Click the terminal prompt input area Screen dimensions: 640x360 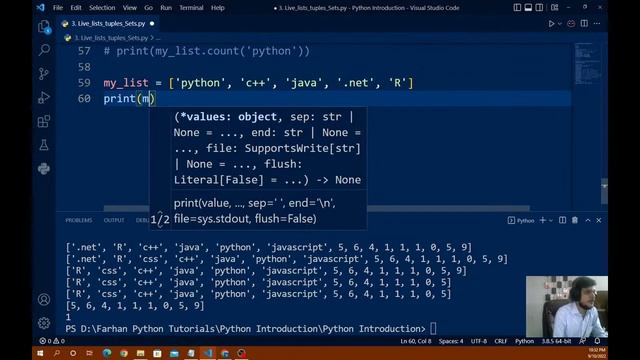tap(433, 329)
